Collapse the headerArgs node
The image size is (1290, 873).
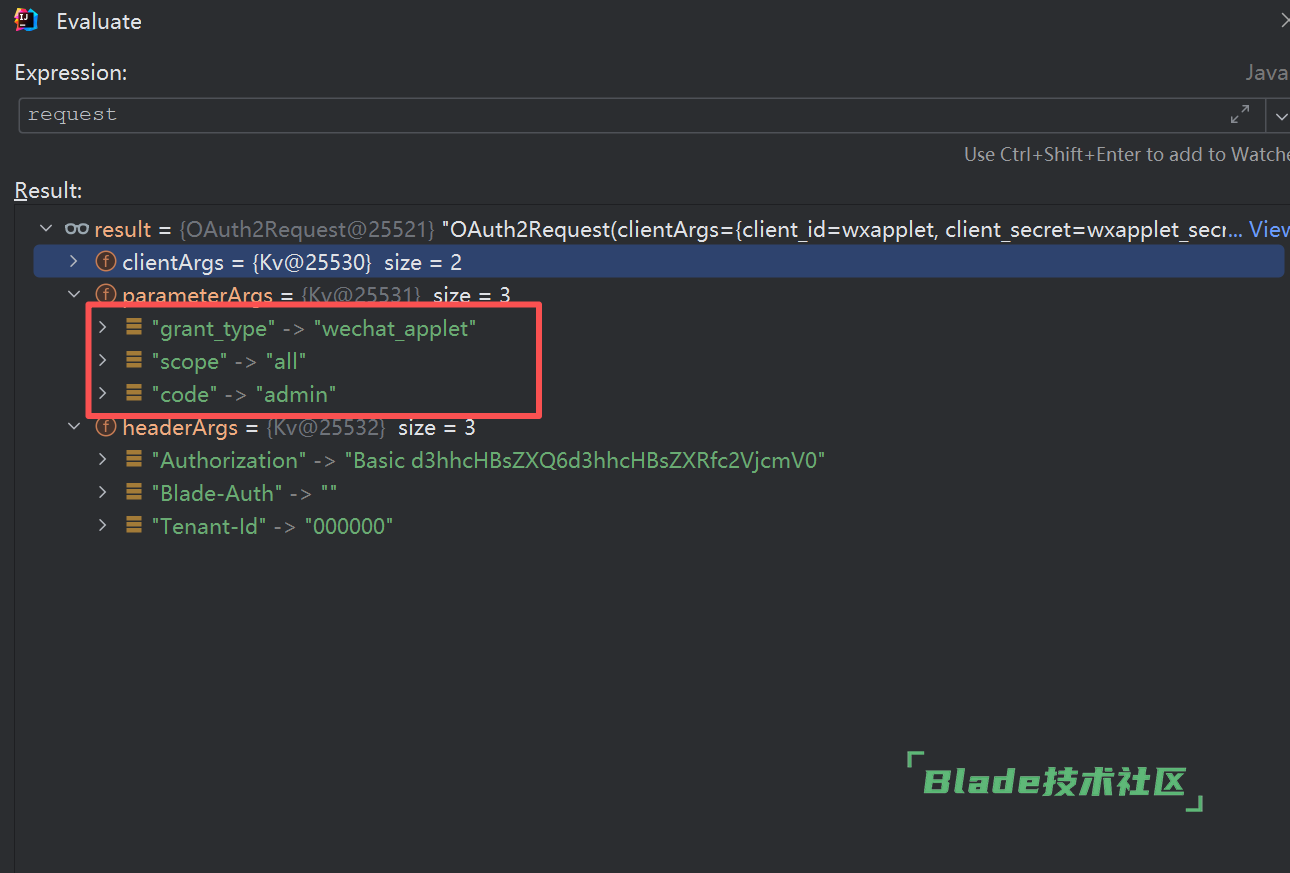(73, 427)
